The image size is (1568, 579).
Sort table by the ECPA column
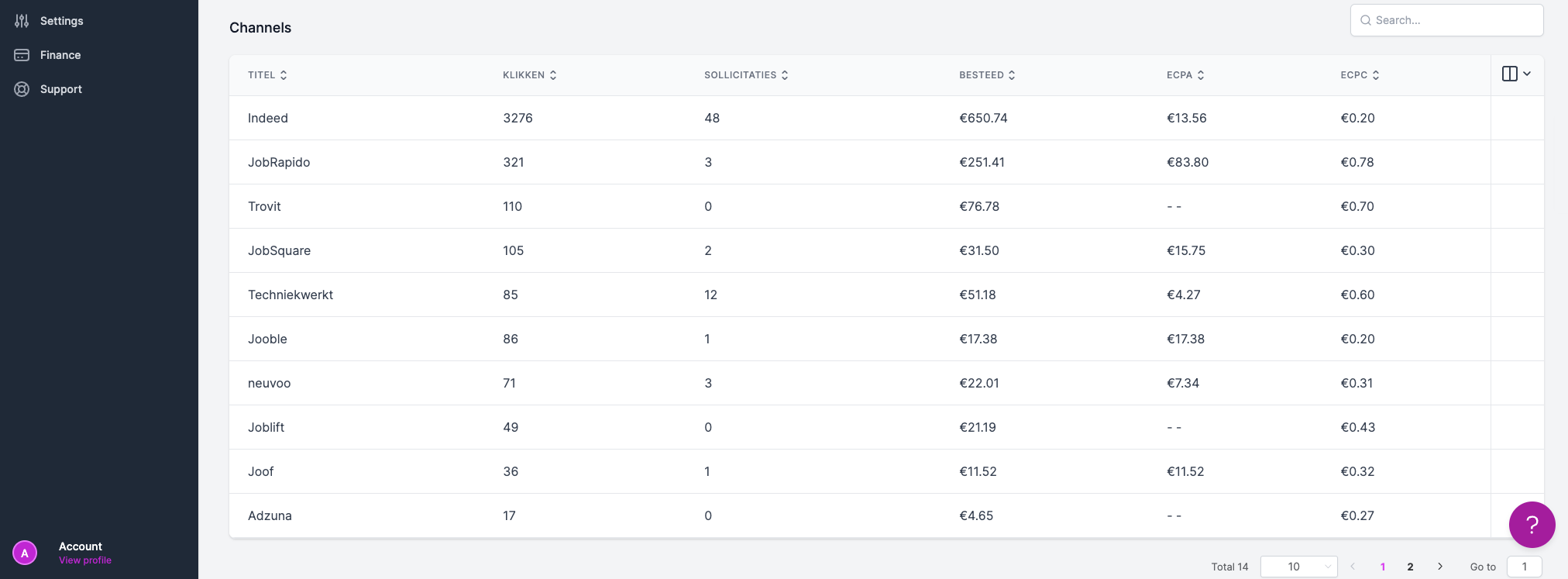coord(1185,75)
